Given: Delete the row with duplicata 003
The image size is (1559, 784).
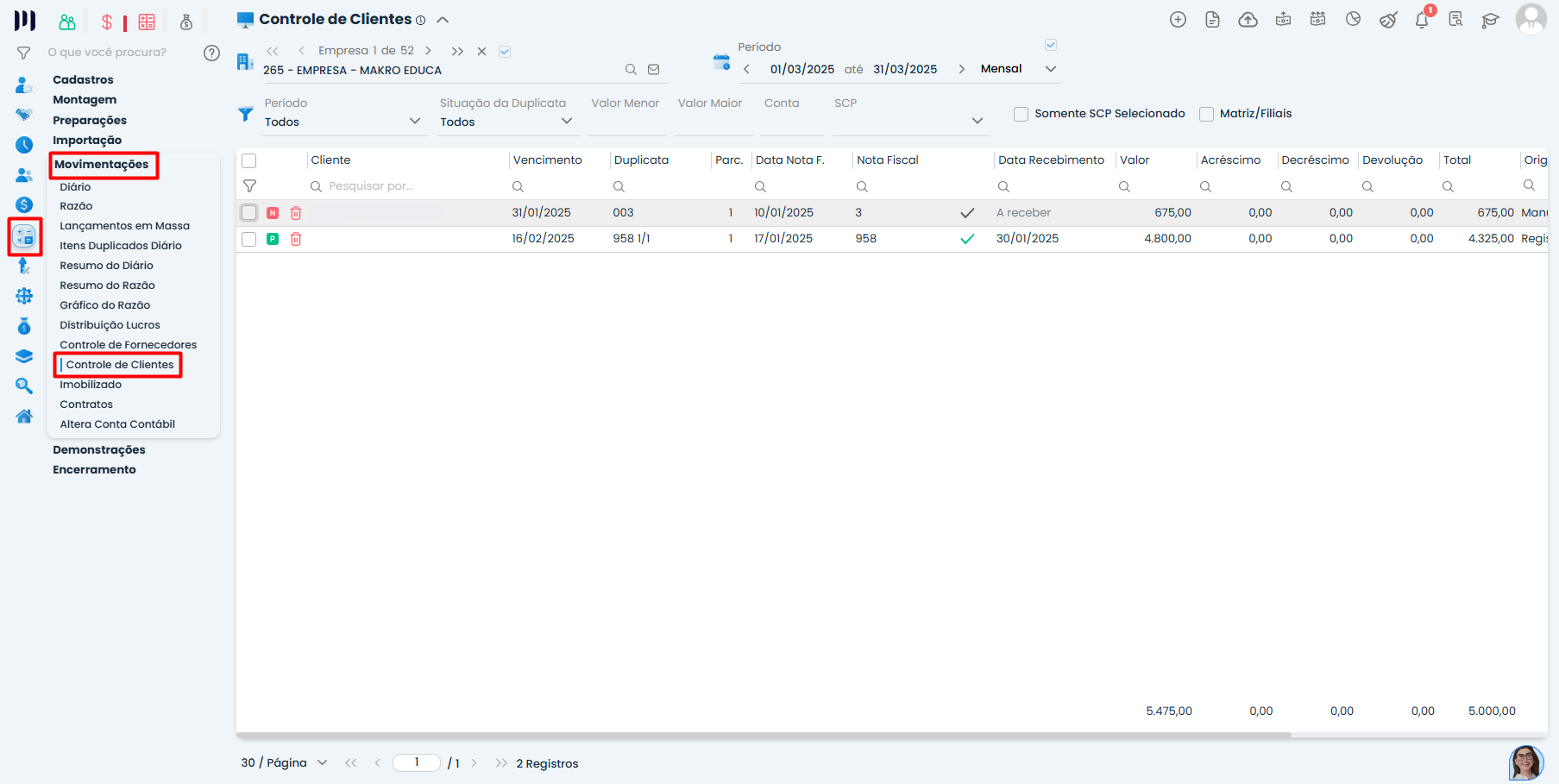Looking at the screenshot, I should (296, 213).
